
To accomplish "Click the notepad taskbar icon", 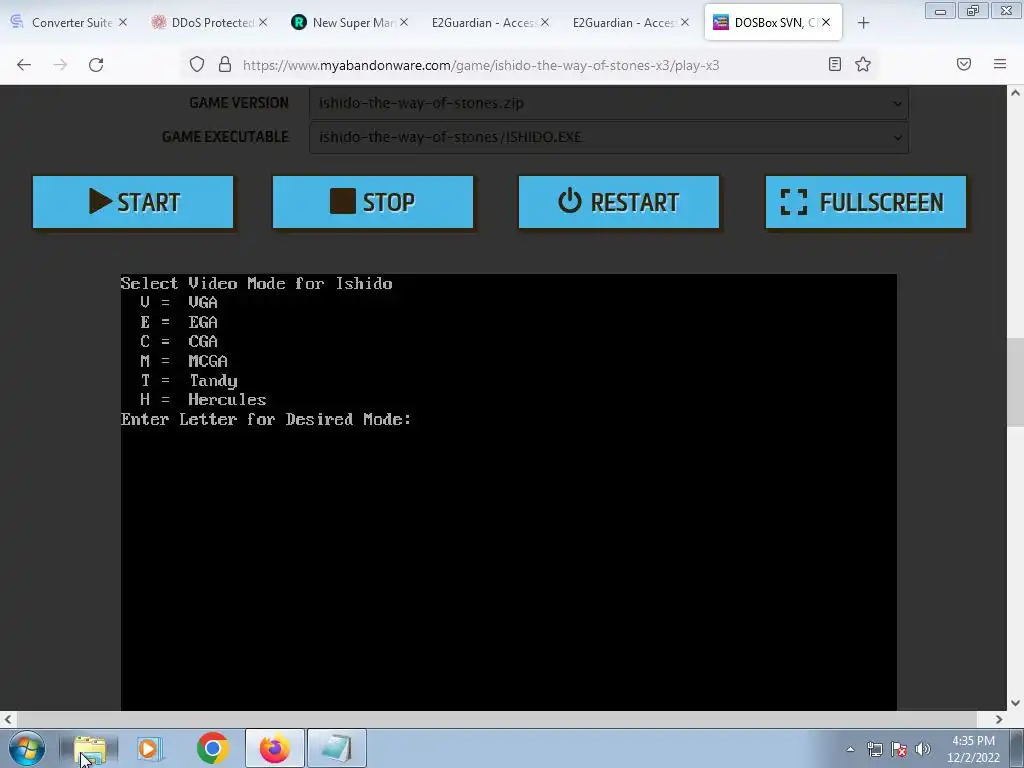I will point(336,748).
